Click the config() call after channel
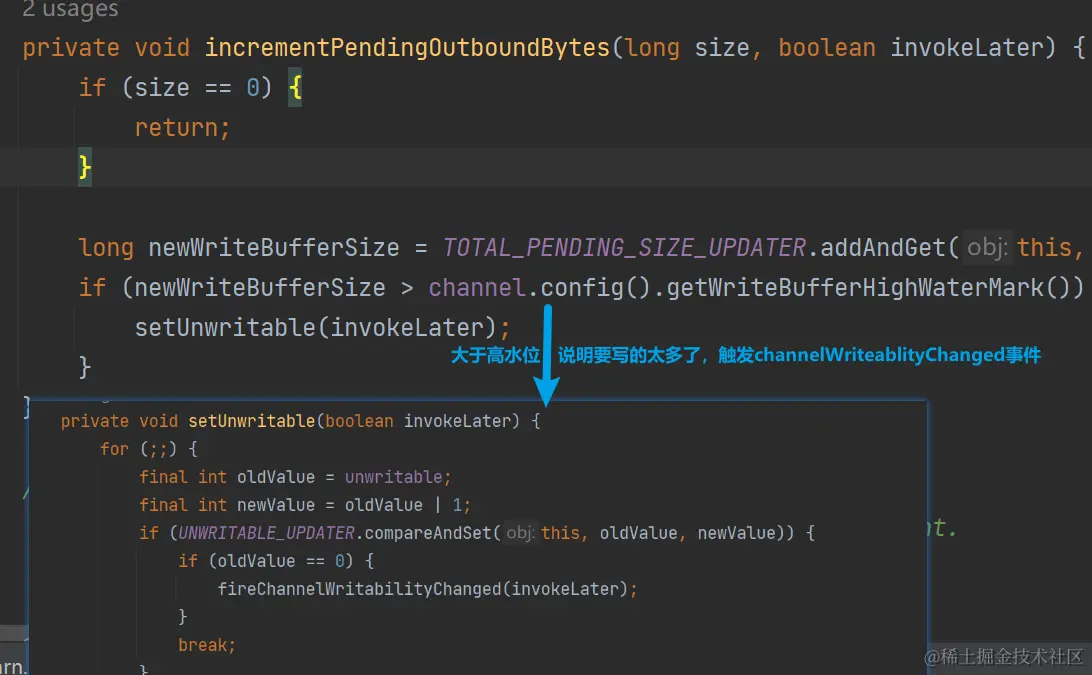 click(x=595, y=287)
